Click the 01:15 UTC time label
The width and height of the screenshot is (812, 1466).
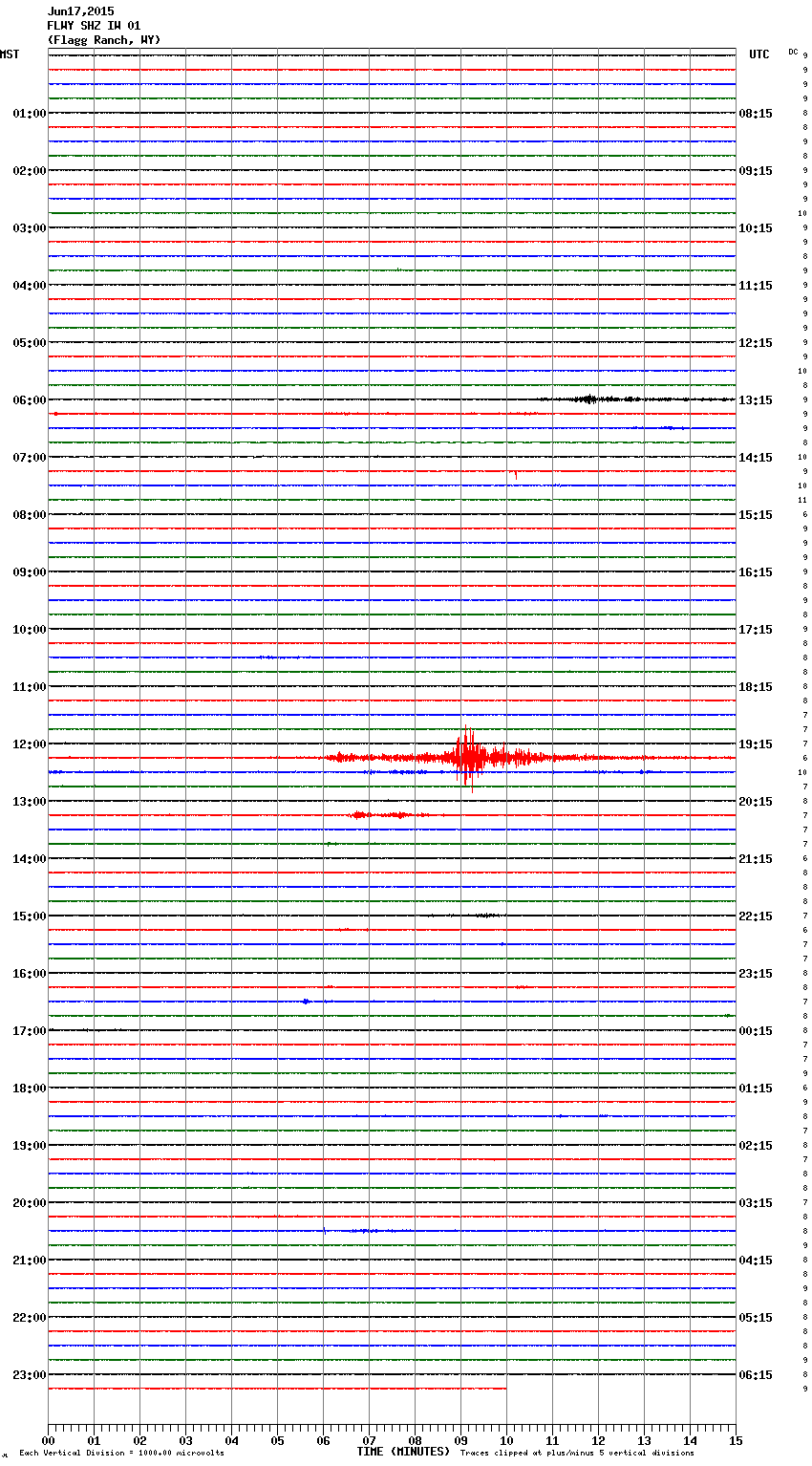756,1089
